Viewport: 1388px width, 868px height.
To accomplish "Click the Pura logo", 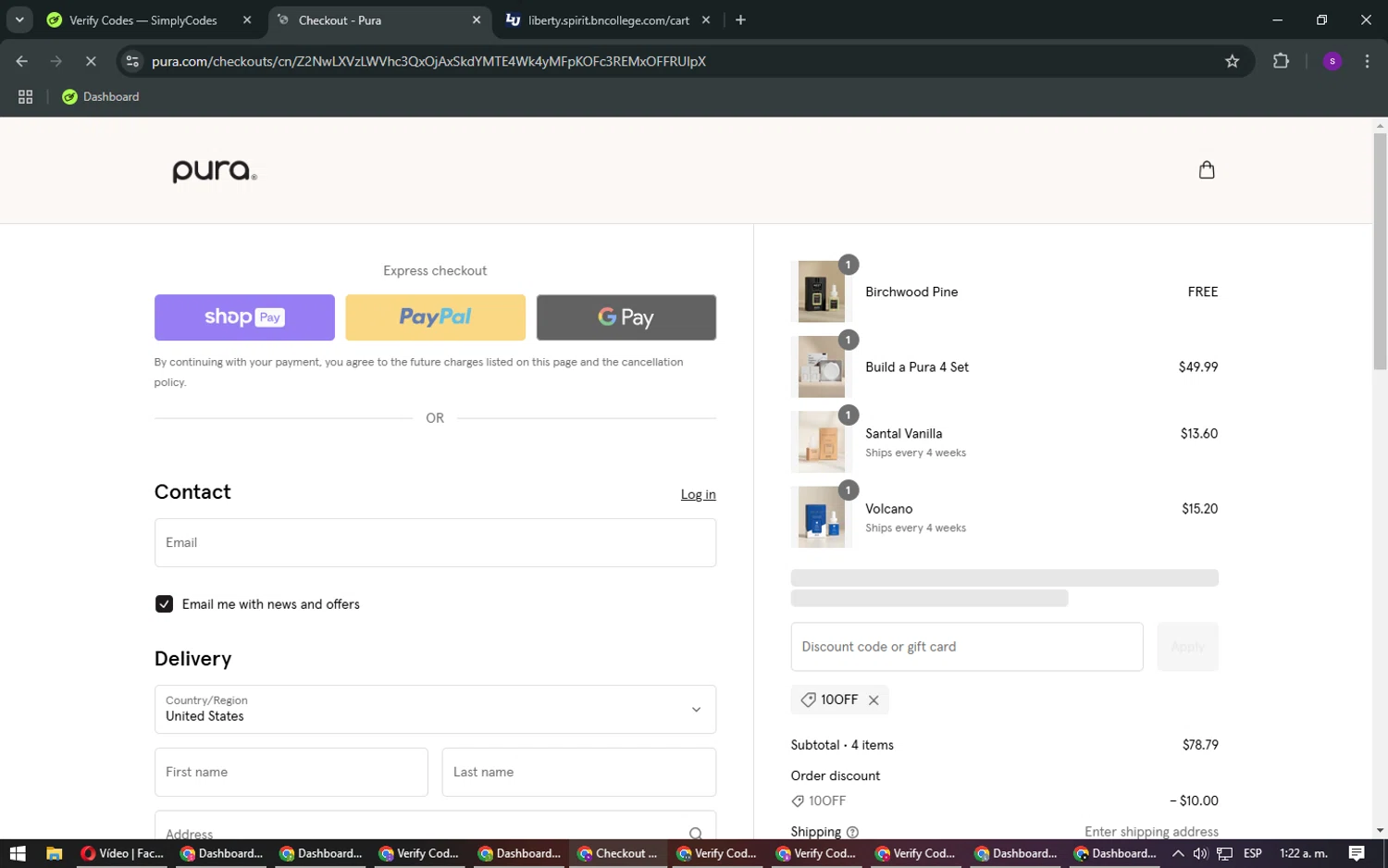I will tap(215, 171).
